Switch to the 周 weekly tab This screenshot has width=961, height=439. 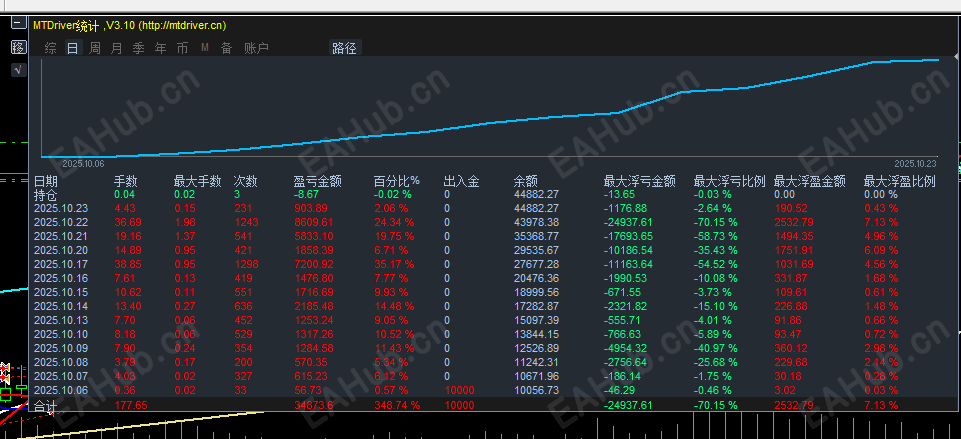(95, 48)
